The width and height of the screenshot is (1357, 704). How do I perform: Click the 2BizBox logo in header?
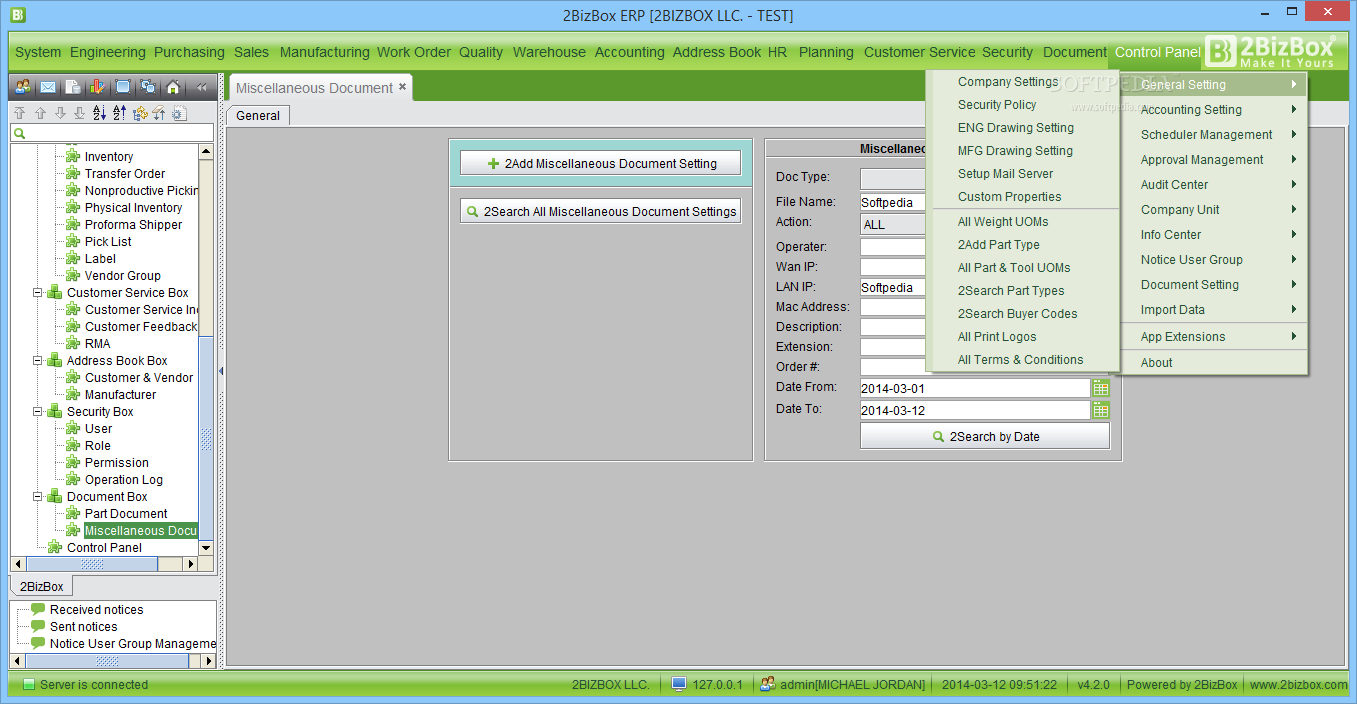pos(1270,52)
